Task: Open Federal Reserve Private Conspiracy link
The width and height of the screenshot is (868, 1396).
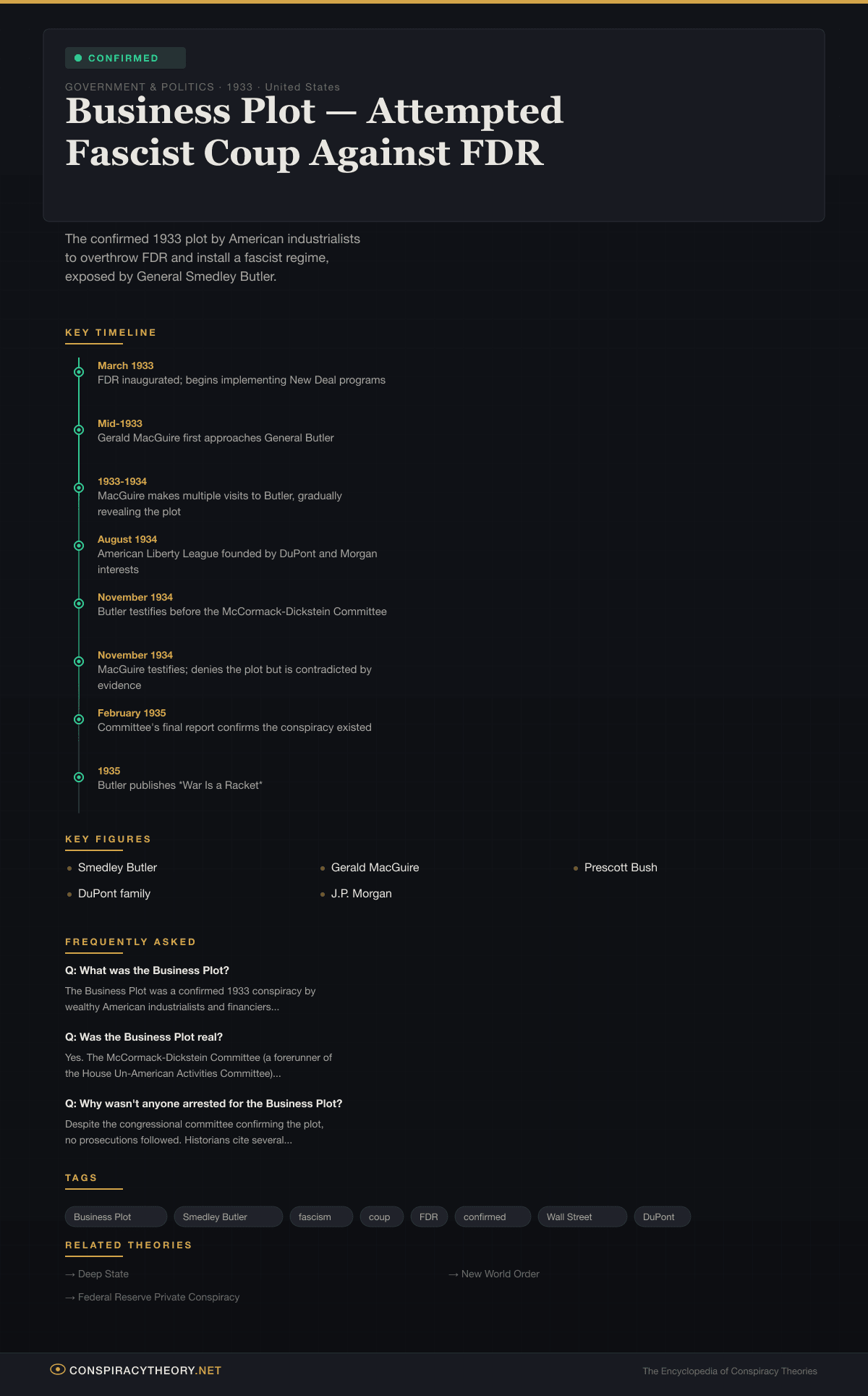Action: tap(158, 1297)
